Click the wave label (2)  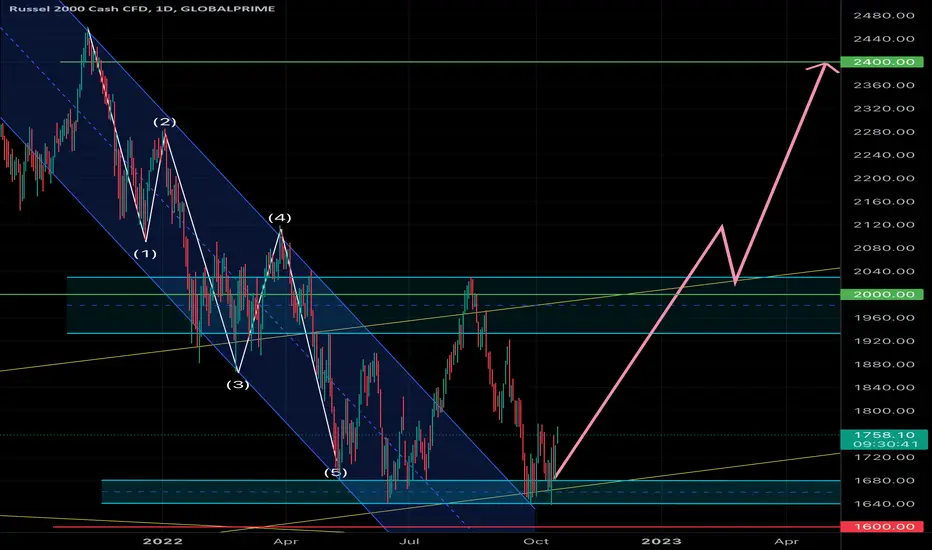point(165,122)
